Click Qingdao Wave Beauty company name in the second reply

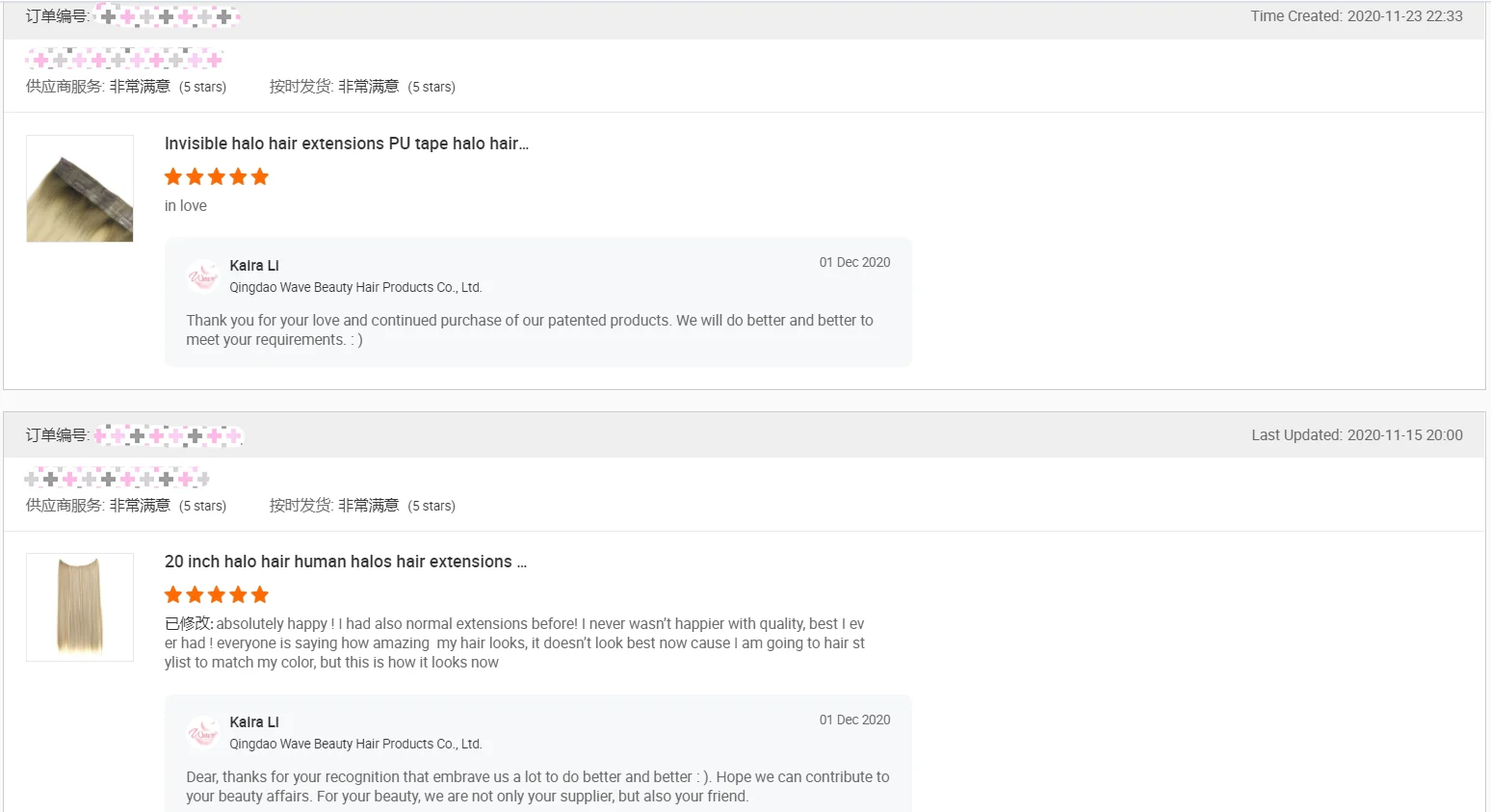click(355, 744)
